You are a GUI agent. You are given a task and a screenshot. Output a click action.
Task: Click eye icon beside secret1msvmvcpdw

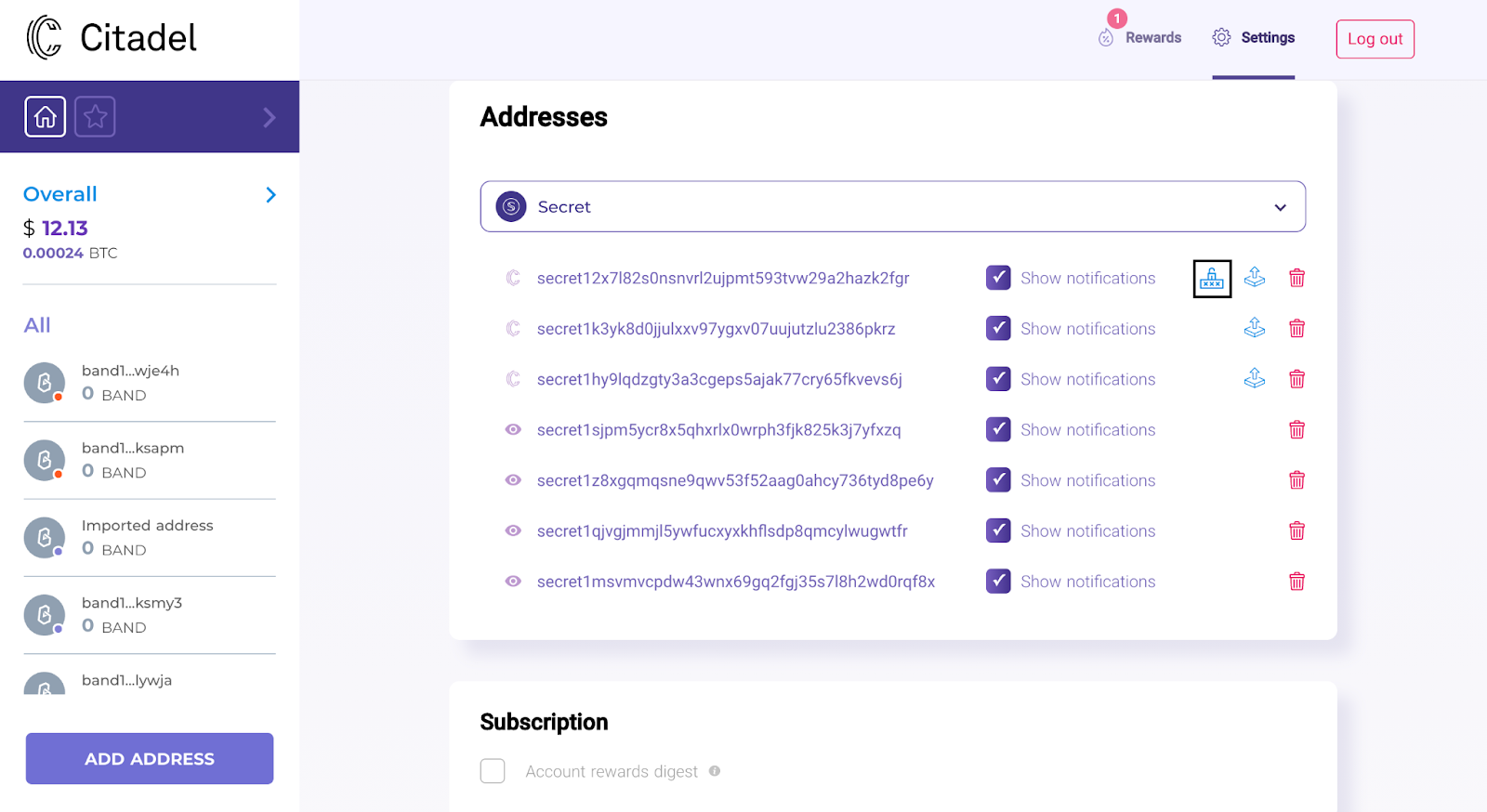(x=513, y=582)
